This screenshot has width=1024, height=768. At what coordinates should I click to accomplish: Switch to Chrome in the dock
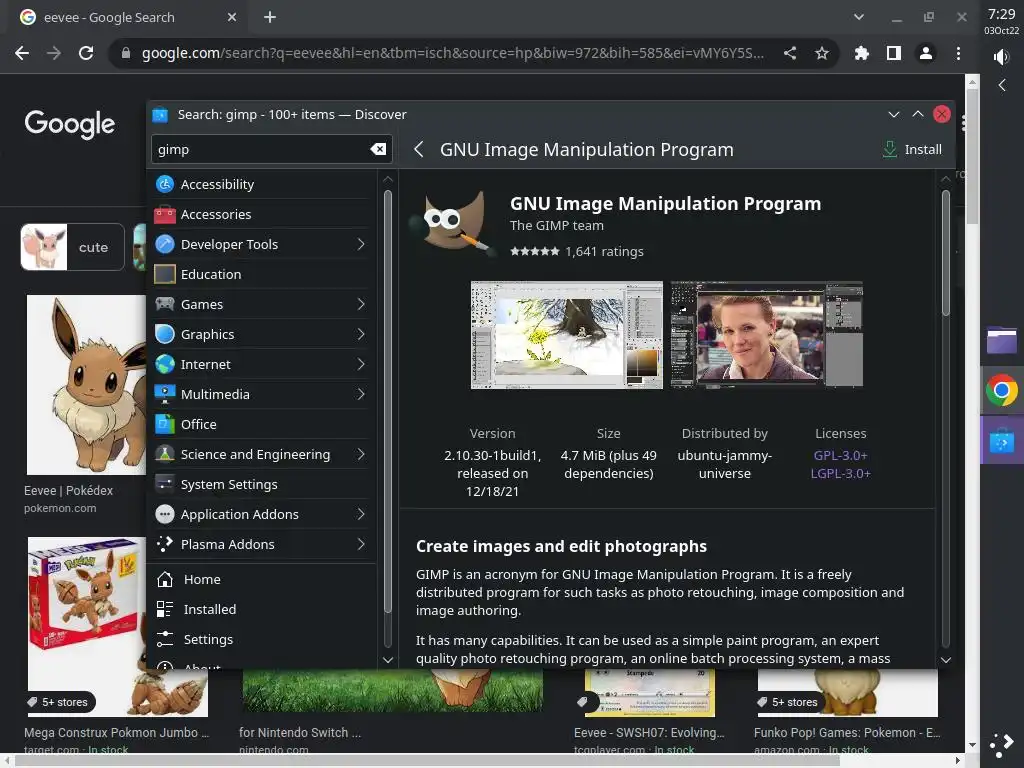click(1001, 391)
